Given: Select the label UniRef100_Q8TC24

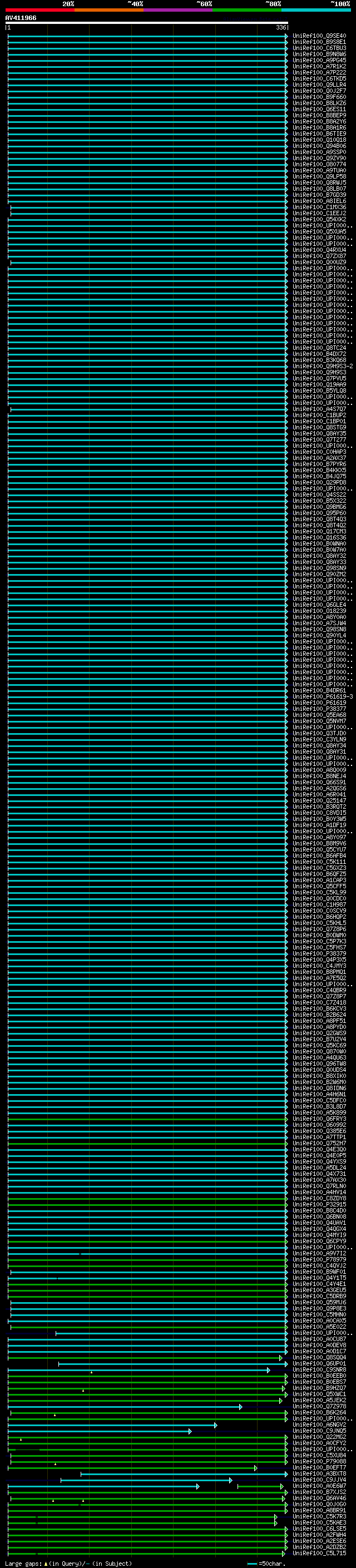Looking at the screenshot, I should (x=319, y=348).
